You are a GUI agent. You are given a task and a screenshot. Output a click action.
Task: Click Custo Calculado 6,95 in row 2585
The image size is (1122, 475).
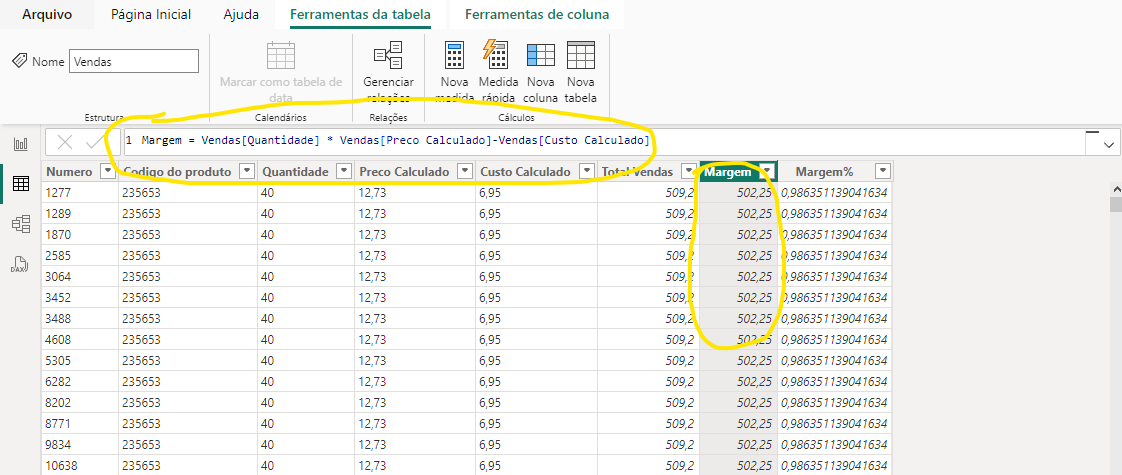coord(536,255)
